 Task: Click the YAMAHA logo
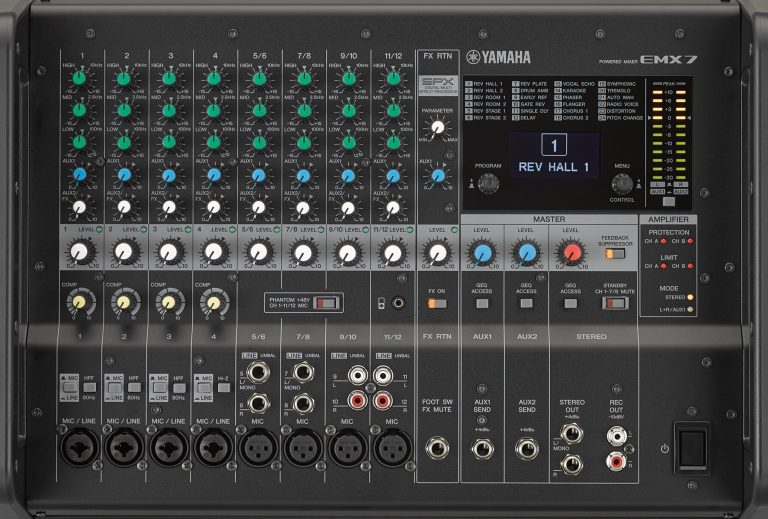pos(499,57)
